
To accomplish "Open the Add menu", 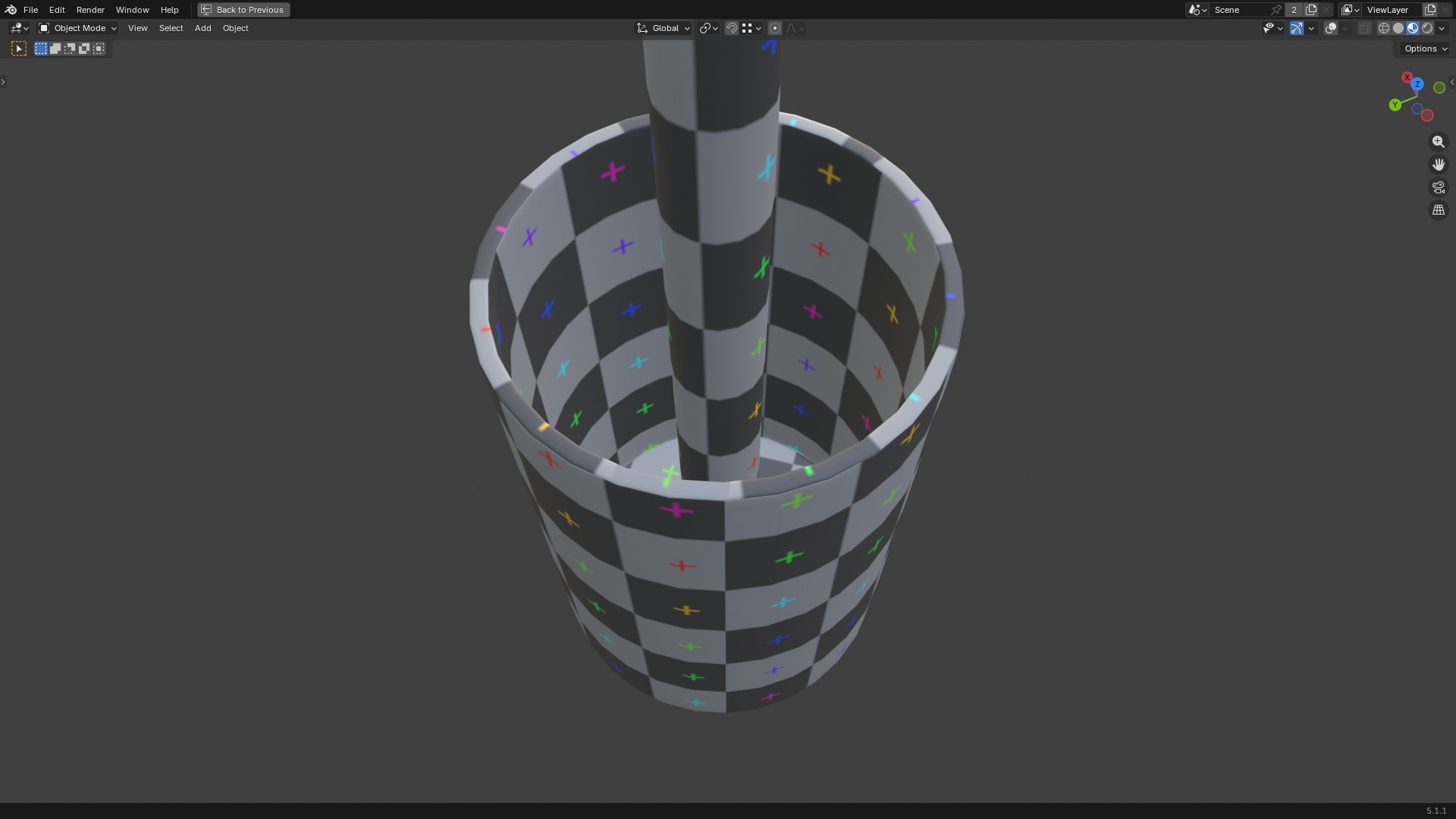I will [202, 28].
